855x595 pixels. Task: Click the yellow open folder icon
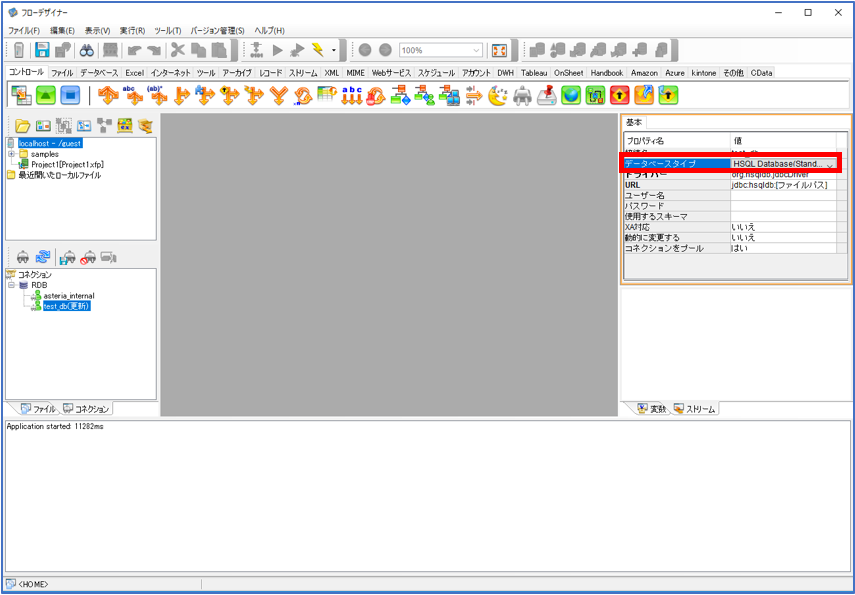[x=22, y=126]
